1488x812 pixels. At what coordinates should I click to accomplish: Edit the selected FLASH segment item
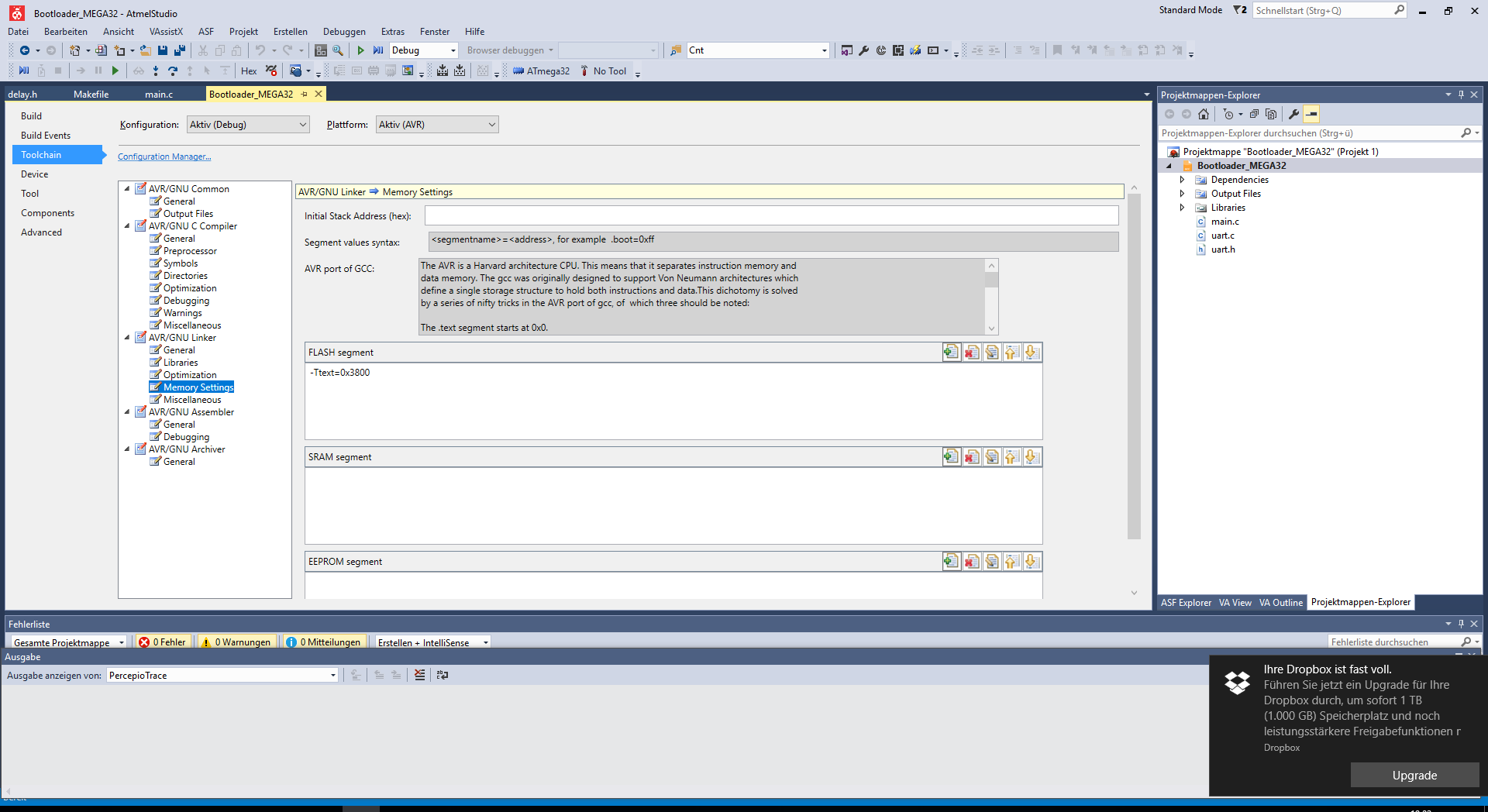[x=991, y=353]
